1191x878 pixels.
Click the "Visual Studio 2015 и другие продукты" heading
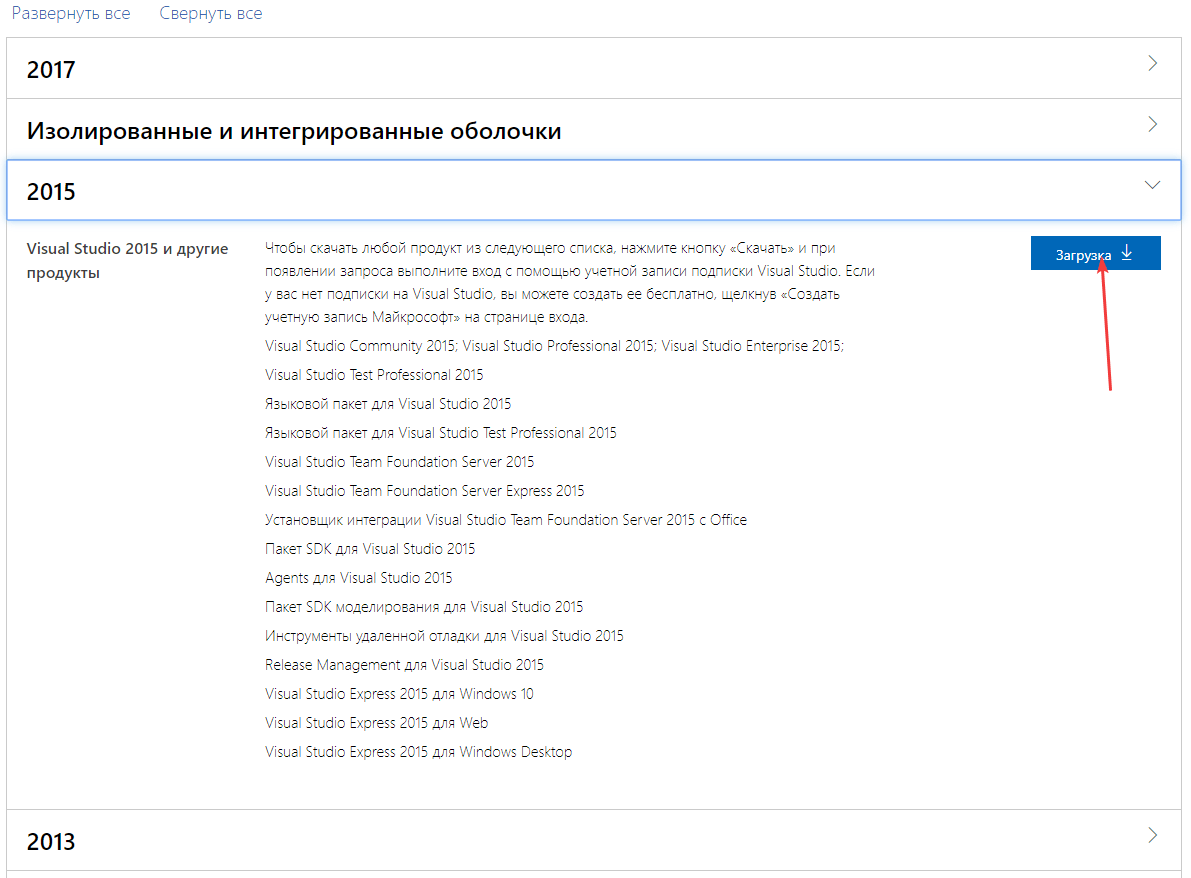coord(128,261)
